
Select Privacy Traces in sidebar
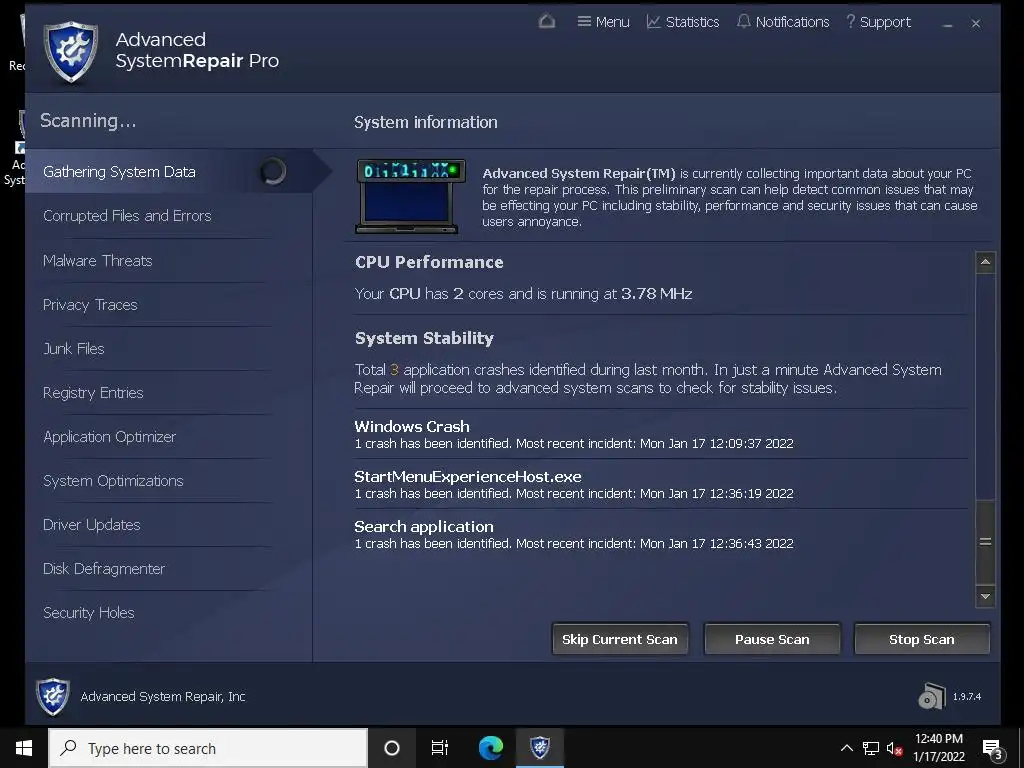[x=90, y=304]
